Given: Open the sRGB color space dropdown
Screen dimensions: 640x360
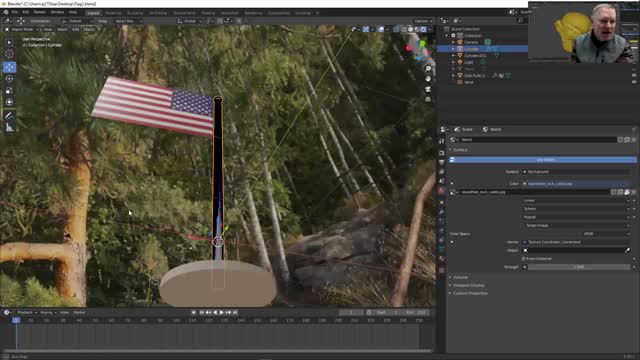Looking at the screenshot, I should pos(605,234).
